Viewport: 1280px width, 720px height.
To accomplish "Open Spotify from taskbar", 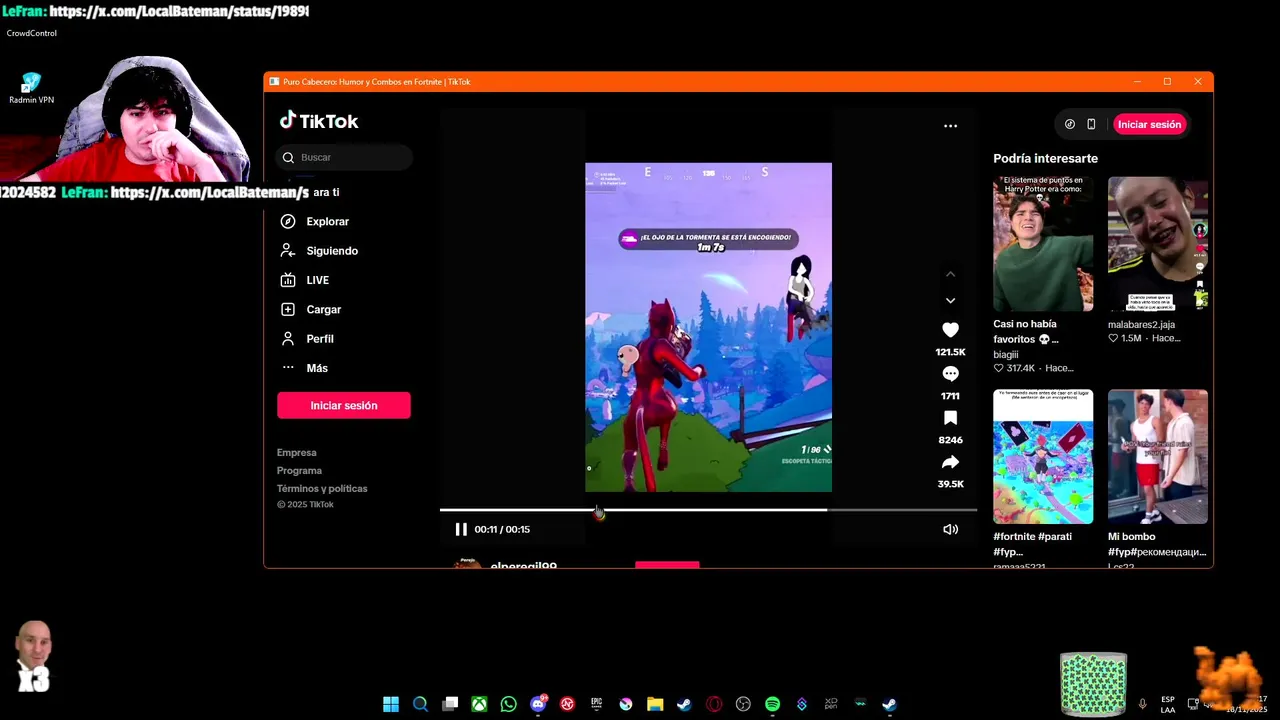I will 772,704.
